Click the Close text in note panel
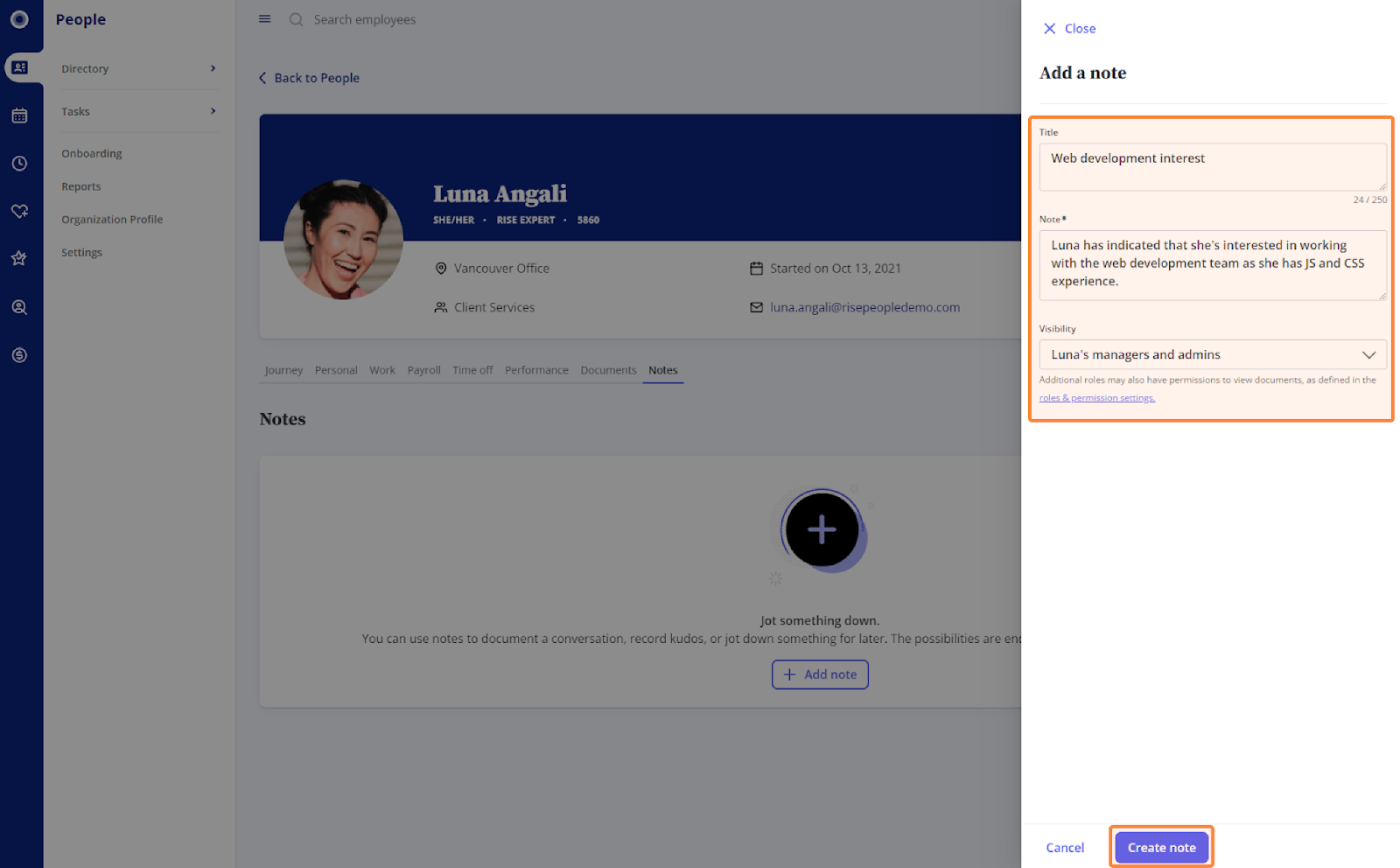Screen dimensions: 1400x868 (1080, 29)
